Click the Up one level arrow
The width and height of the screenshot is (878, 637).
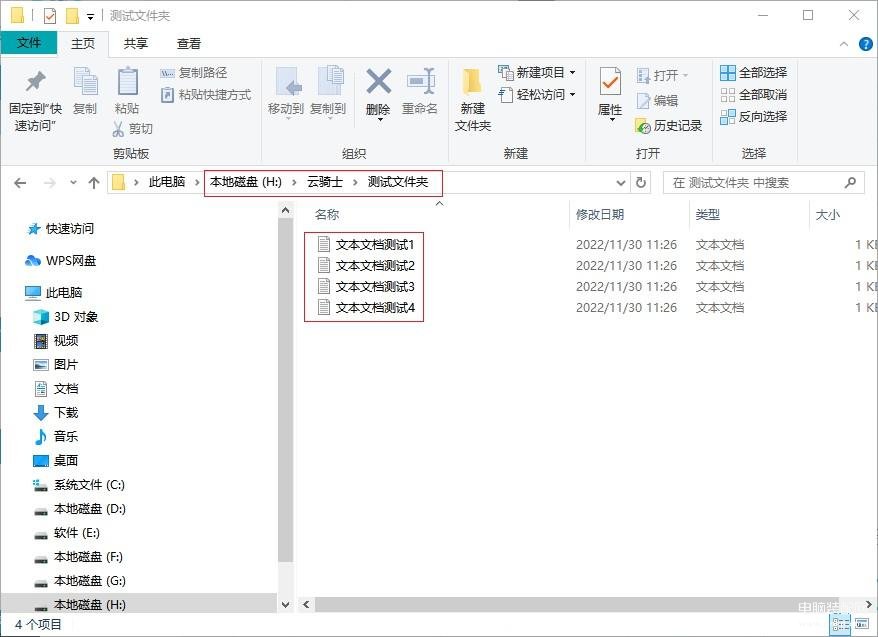pos(94,182)
